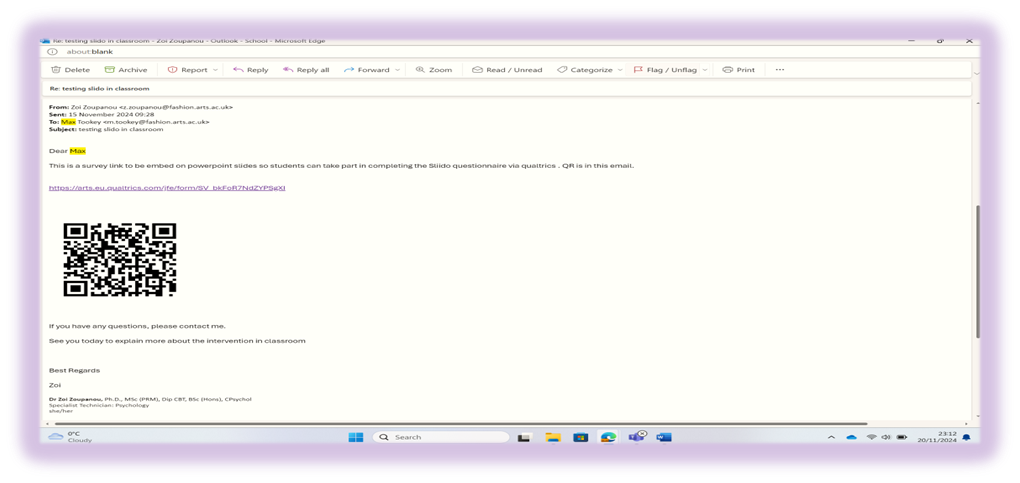The image size is (1020, 483).
Task: Click the vertical scrollbar of the email
Action: pos(977,272)
